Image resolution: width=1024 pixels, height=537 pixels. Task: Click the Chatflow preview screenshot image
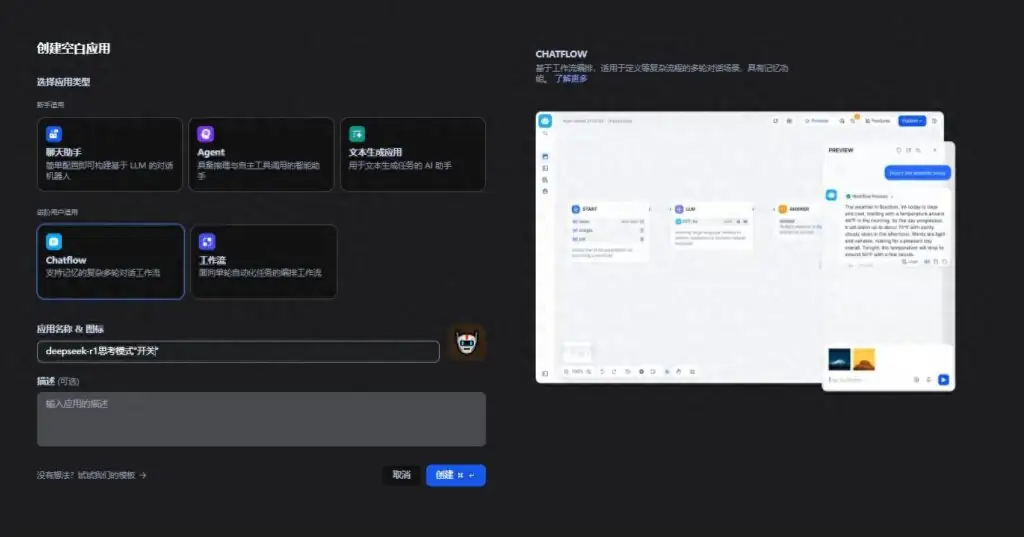[745, 252]
